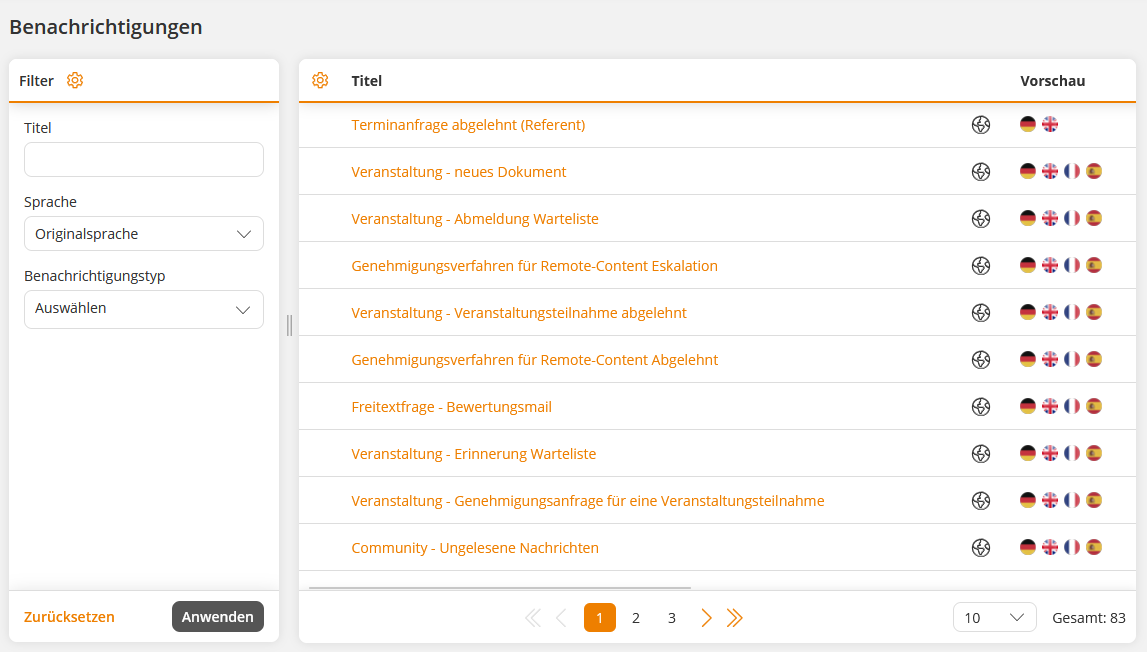The width and height of the screenshot is (1147, 652).
Task: Jump to last page arrow
Action: tap(735, 618)
